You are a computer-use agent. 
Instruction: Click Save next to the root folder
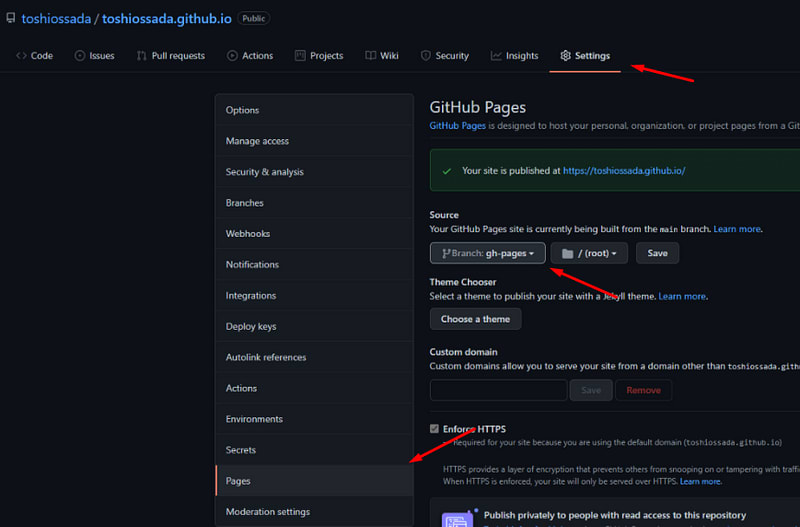(657, 253)
